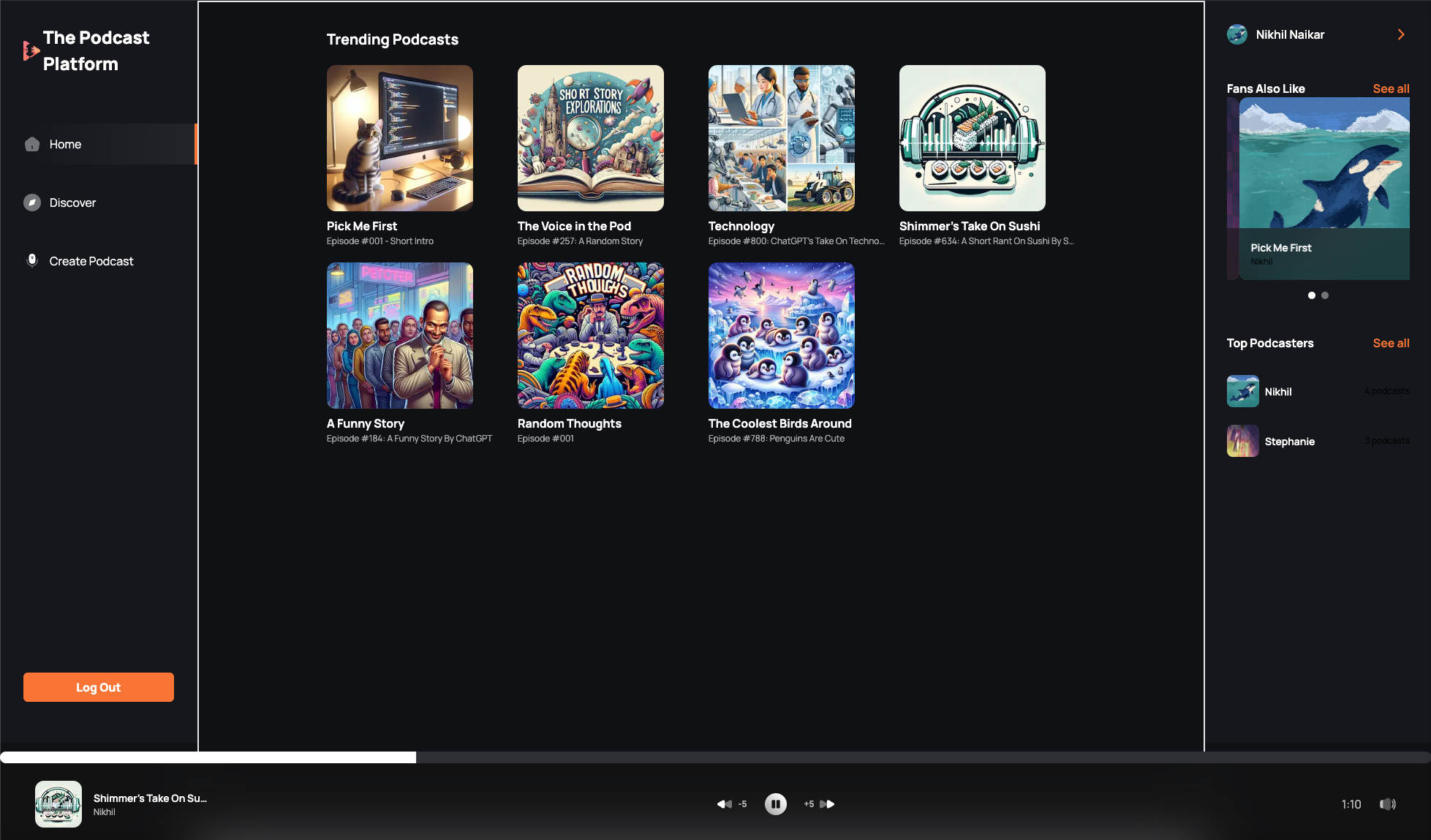Viewport: 1431px width, 840px height.
Task: Open The Coolest Birds Around thumbnail
Action: [x=782, y=336]
